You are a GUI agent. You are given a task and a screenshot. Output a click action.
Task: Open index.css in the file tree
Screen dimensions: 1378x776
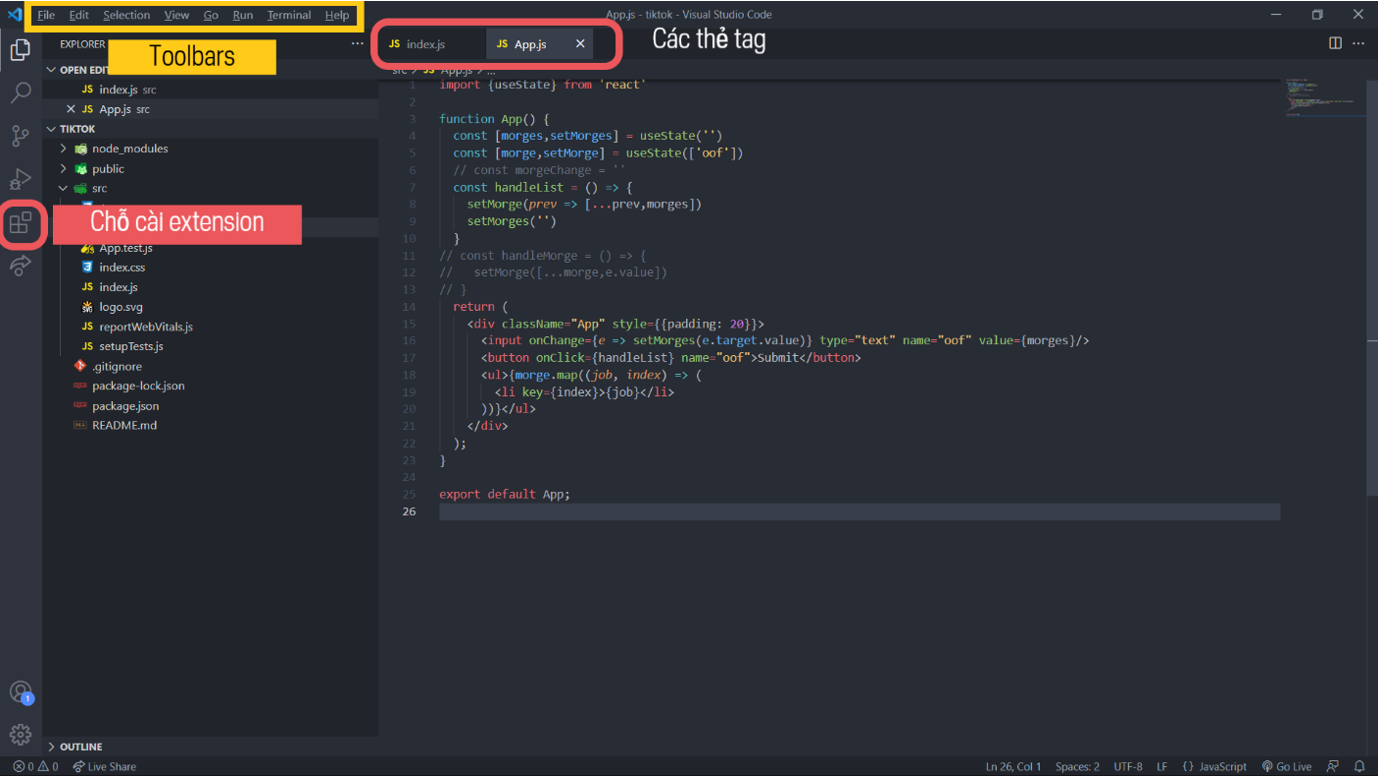[x=122, y=267]
